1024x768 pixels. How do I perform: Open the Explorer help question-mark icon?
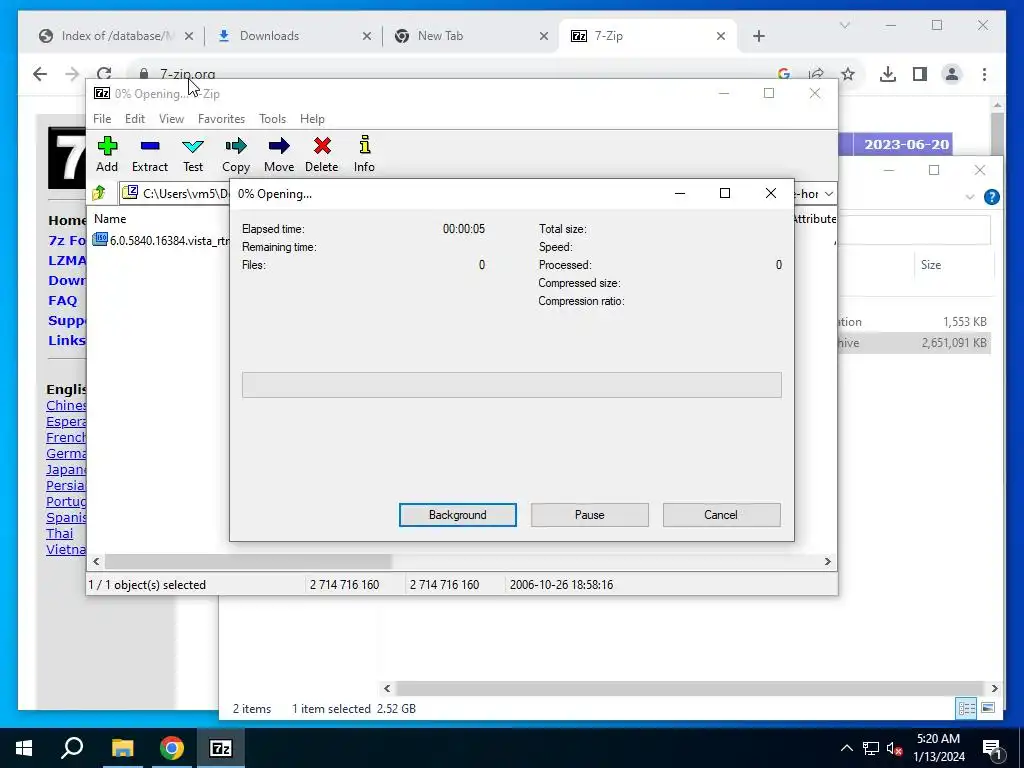coord(991,197)
